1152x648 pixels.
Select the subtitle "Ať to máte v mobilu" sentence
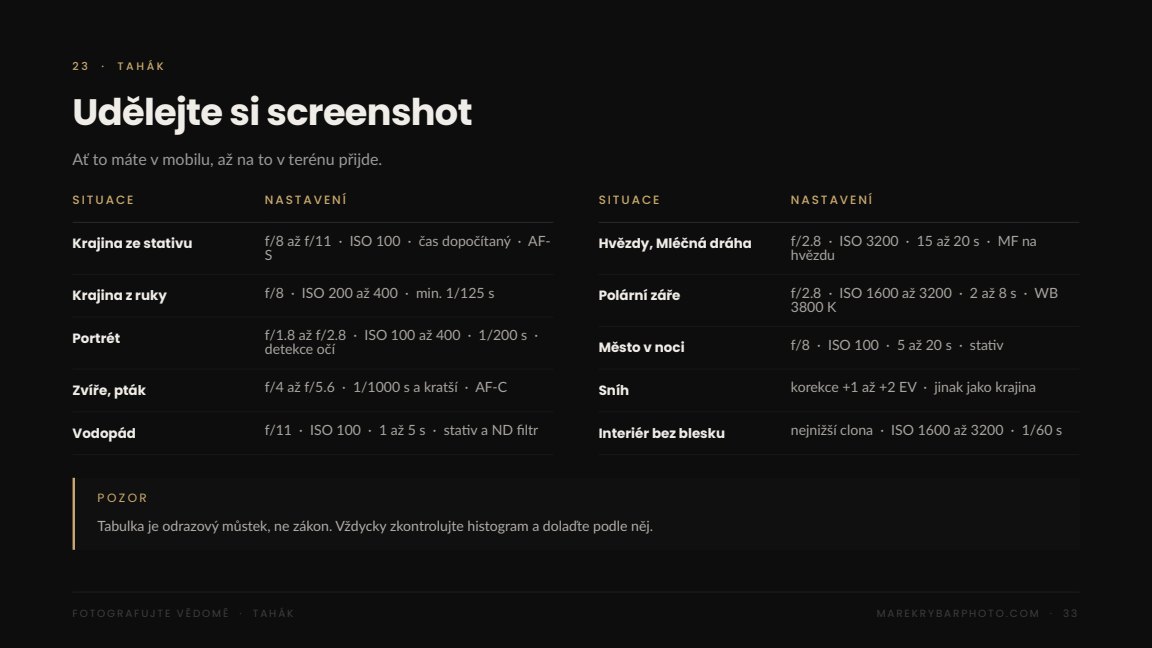pos(227,159)
